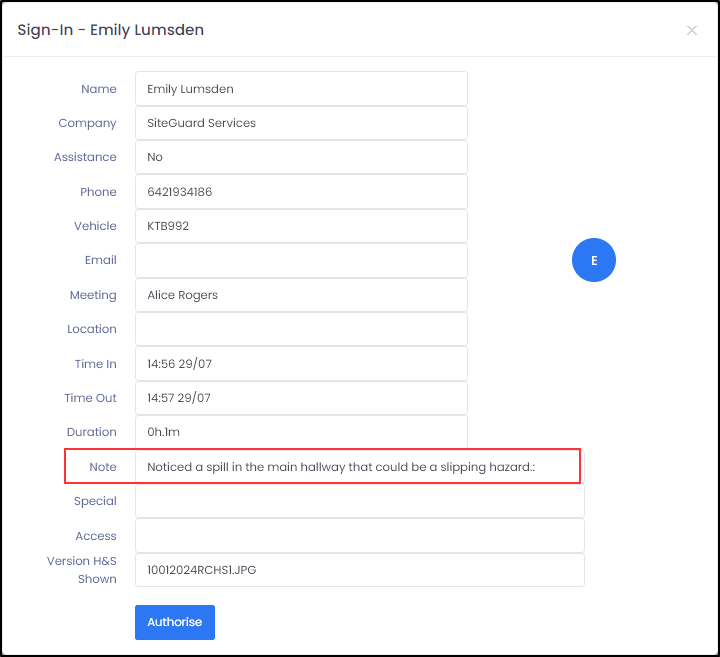Focus the Assistance field showing No
This screenshot has width=720, height=657.
[x=301, y=157]
